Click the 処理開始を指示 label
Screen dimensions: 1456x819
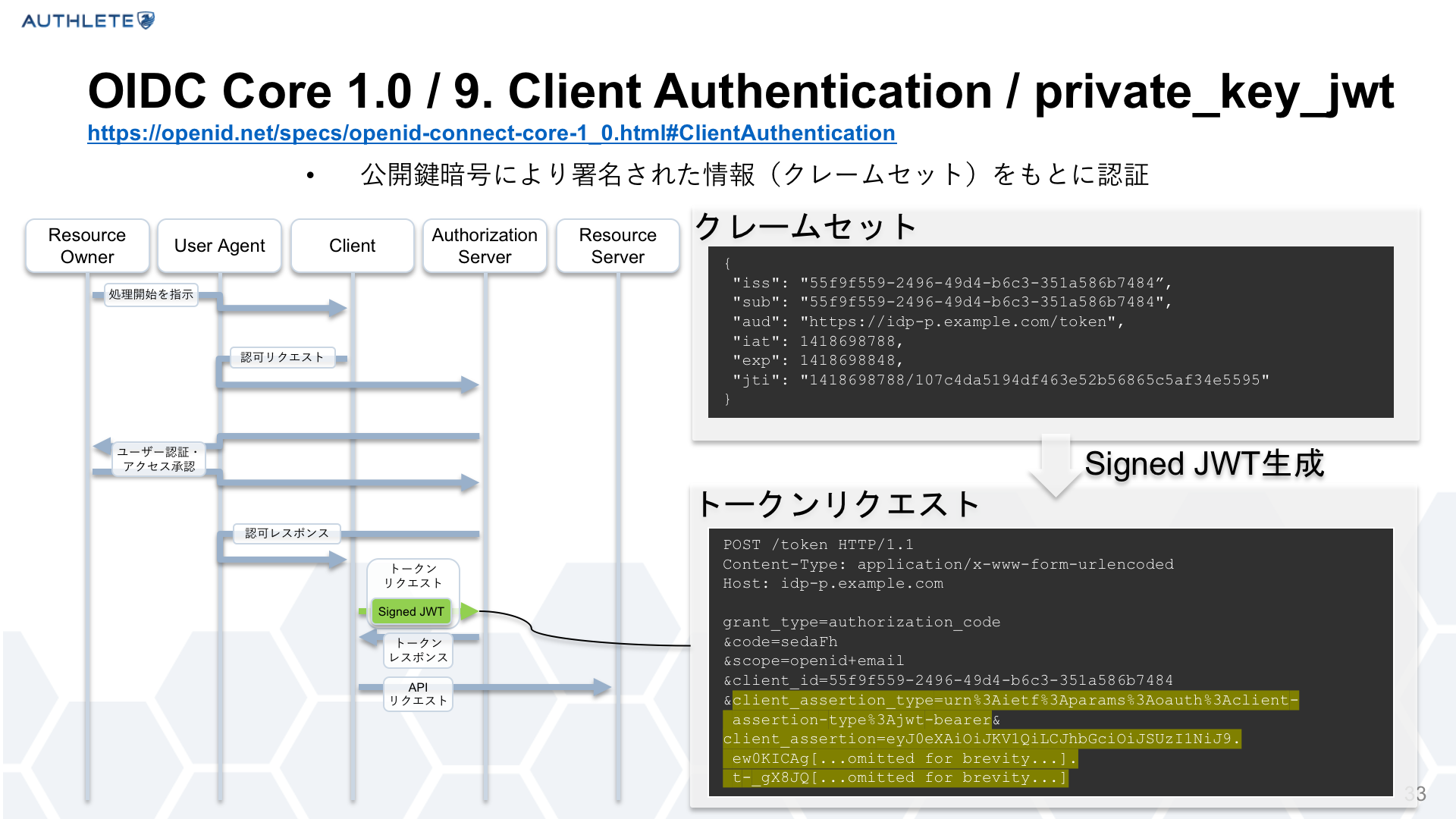pos(151,294)
